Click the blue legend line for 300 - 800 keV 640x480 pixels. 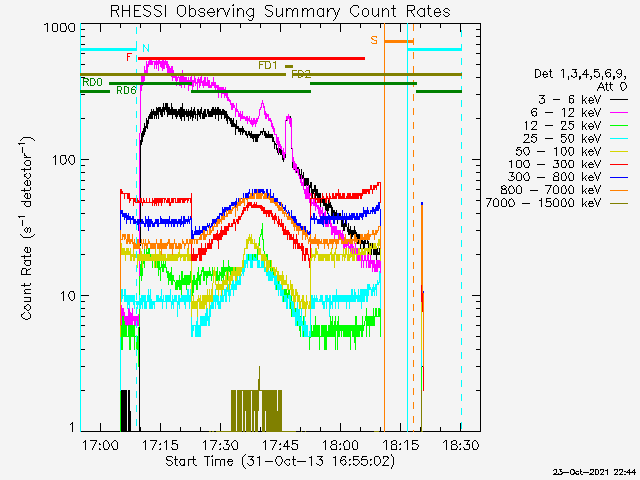pyautogui.click(x=619, y=177)
